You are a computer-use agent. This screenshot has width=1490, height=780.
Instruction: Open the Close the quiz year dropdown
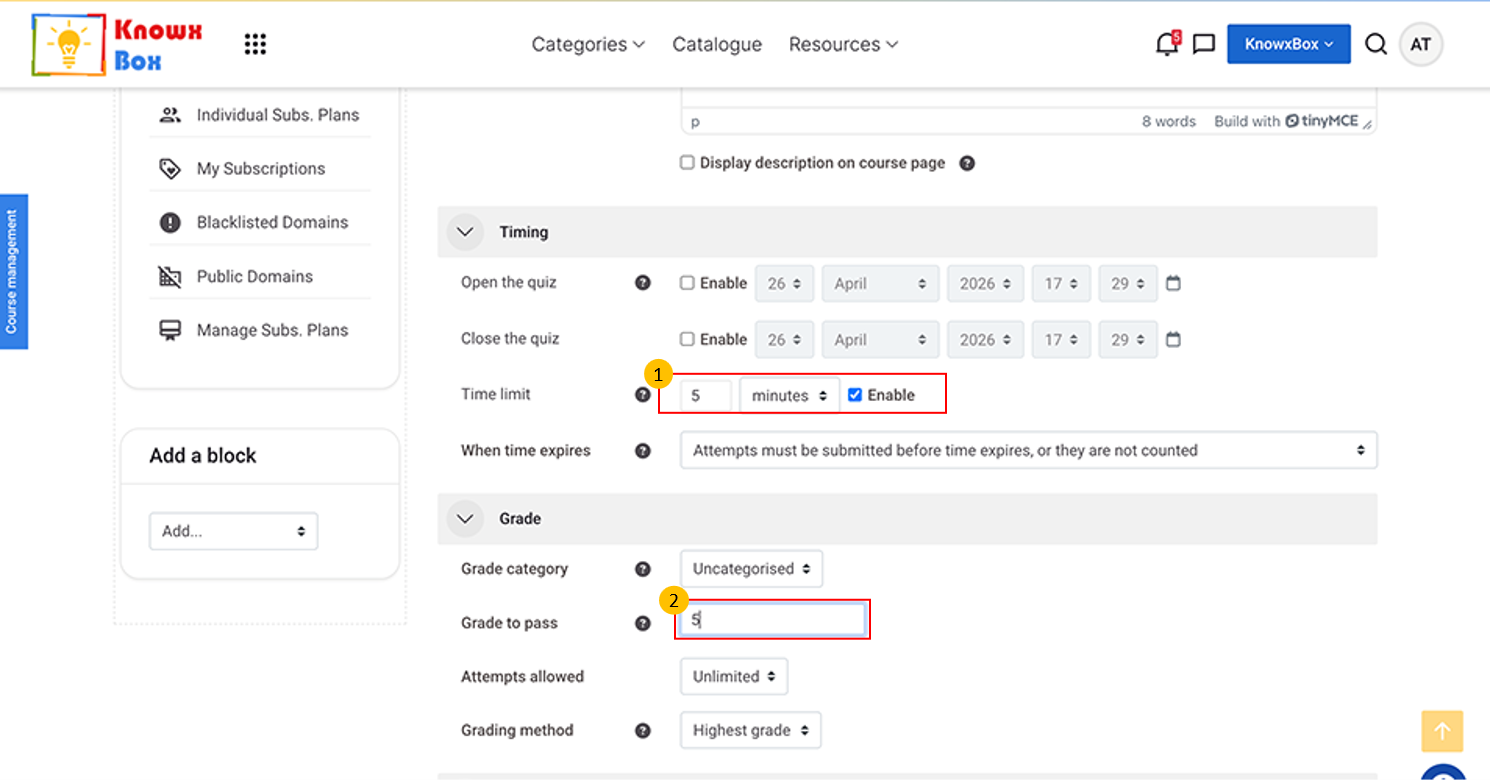(986, 339)
